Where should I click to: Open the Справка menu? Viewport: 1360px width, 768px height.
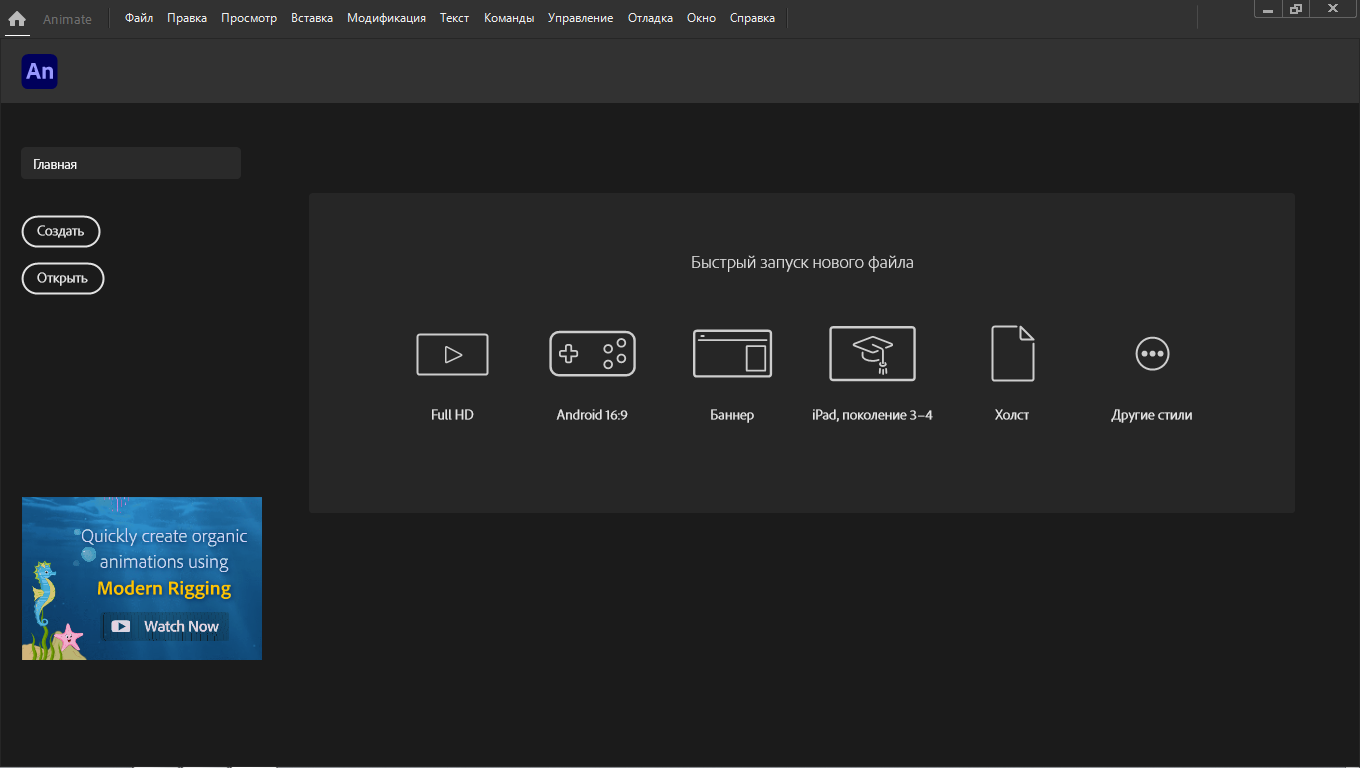click(752, 18)
